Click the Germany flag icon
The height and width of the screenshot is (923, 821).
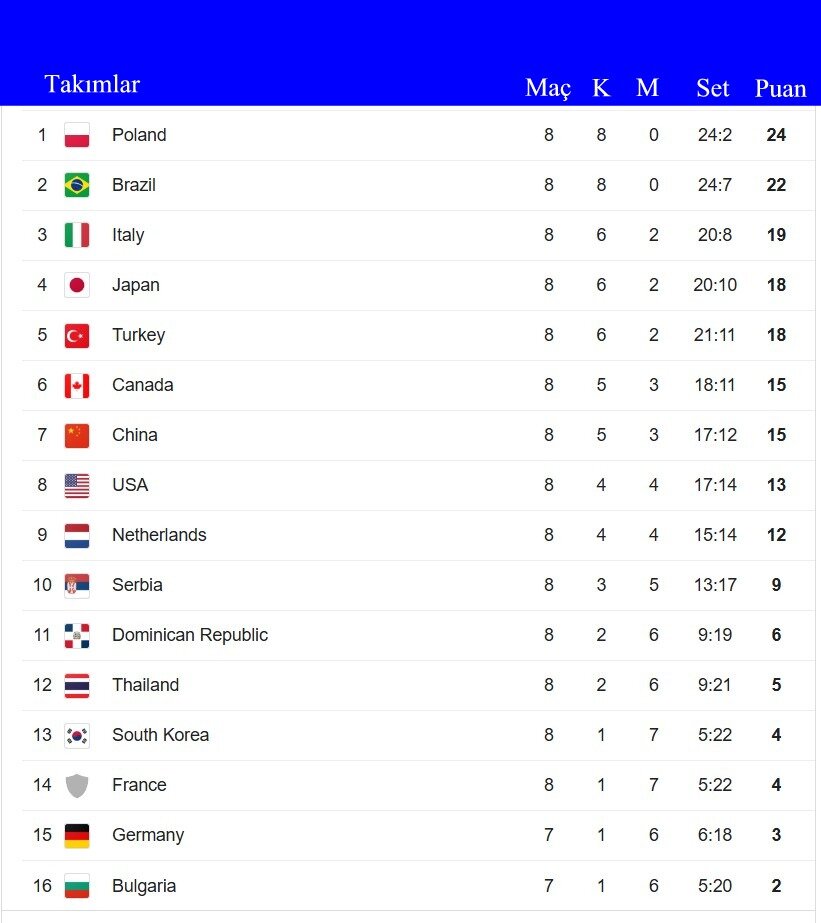click(x=77, y=835)
